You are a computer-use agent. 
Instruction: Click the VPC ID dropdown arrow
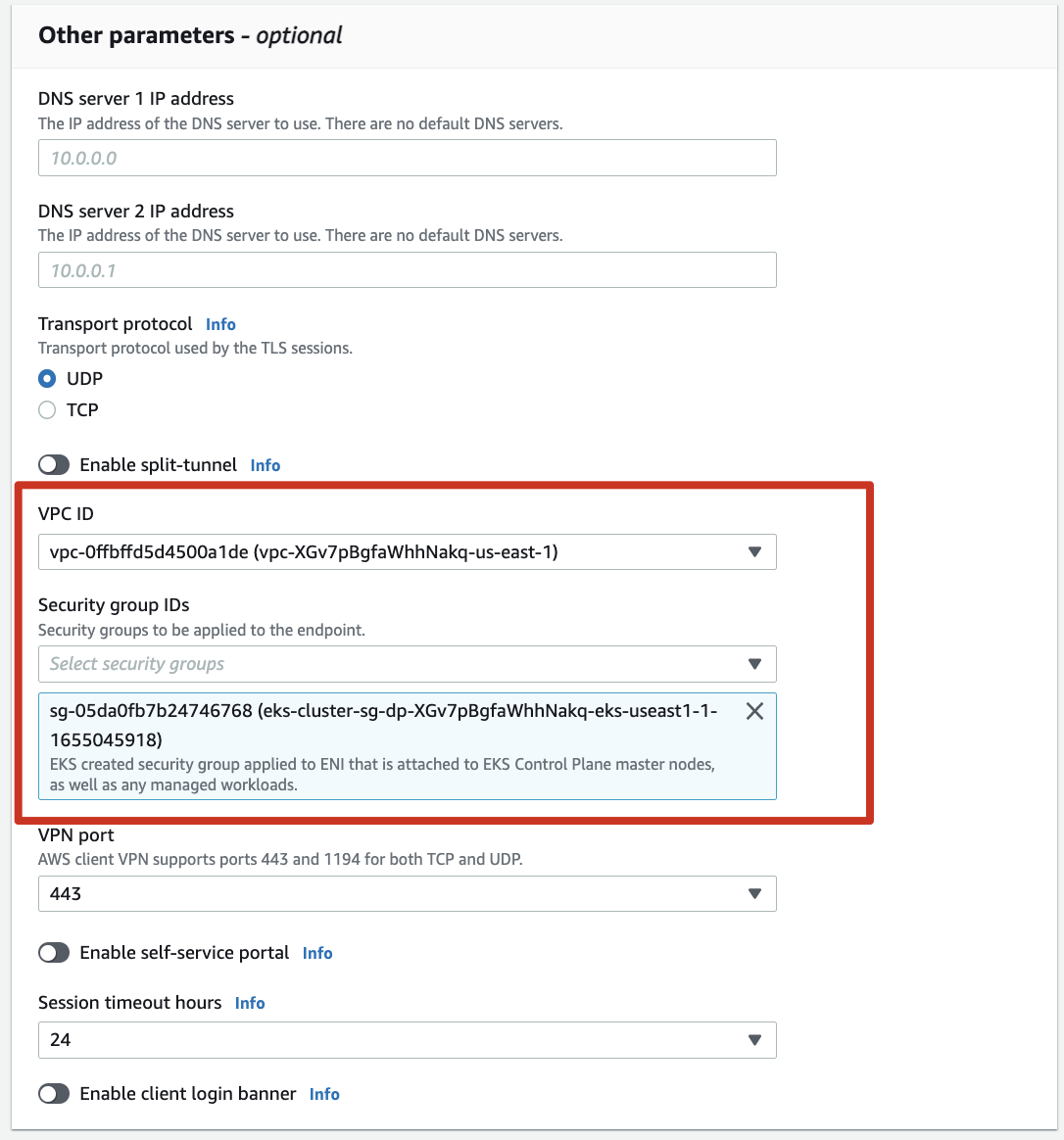[x=754, y=551]
